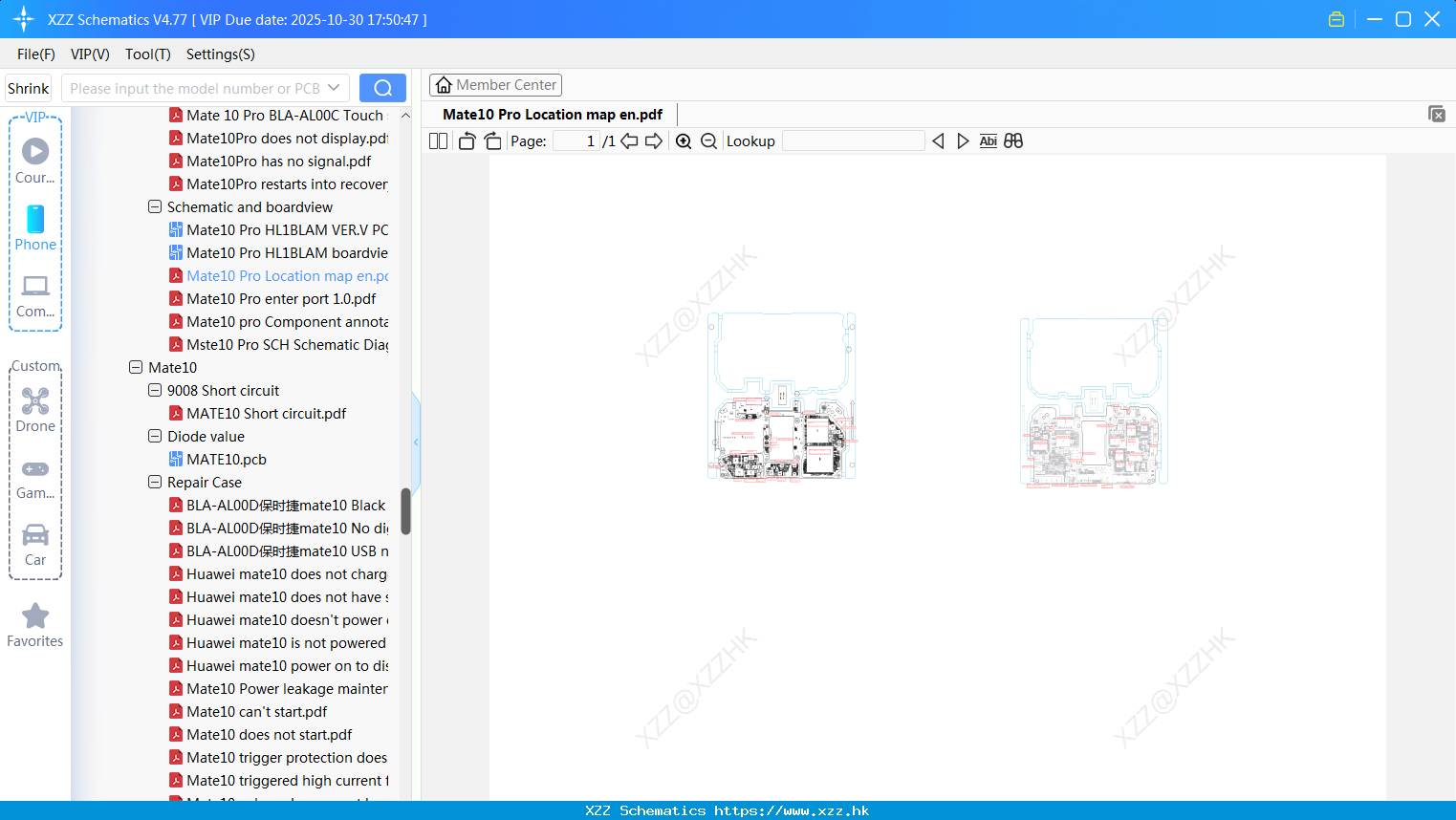
Task: Select the Phone category icon
Action: point(35,227)
